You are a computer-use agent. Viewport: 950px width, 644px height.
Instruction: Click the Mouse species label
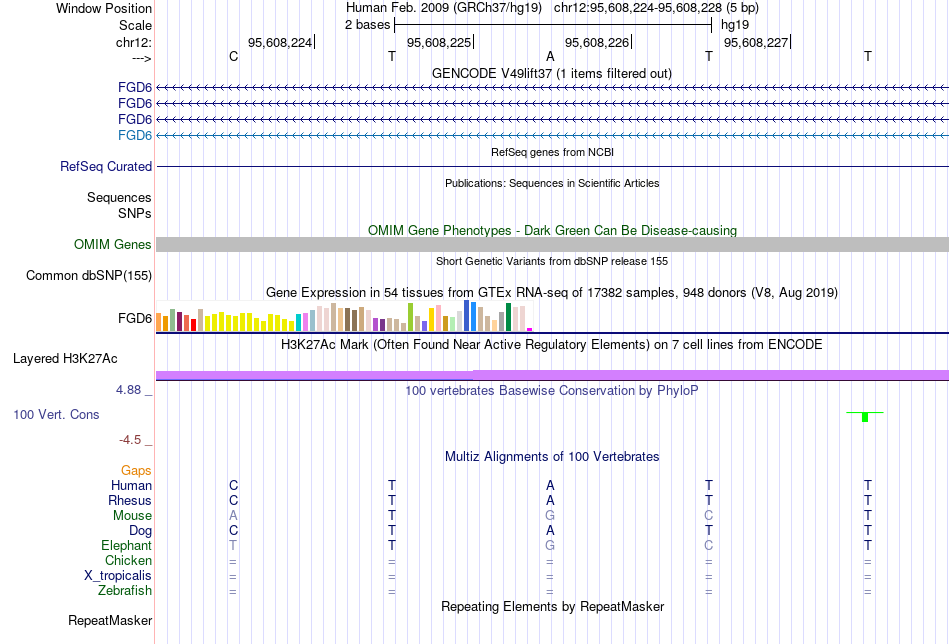tap(132, 516)
